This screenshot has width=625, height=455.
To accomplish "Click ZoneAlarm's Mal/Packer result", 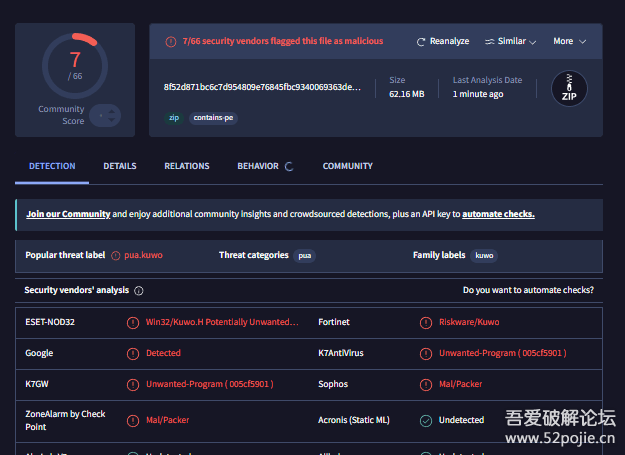I will 167,420.
